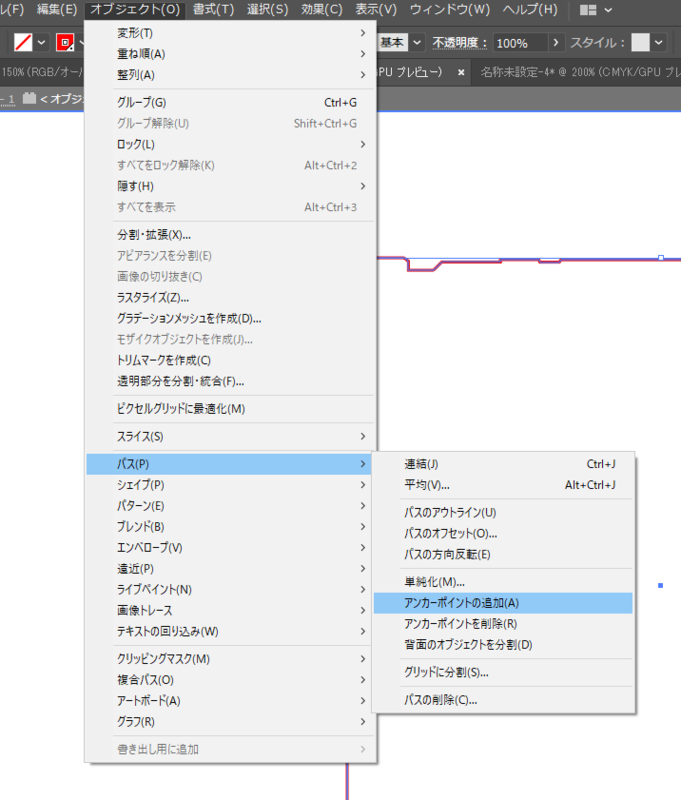Choose アンカーポイントの追加(A)
The height and width of the screenshot is (800, 681).
click(x=503, y=603)
